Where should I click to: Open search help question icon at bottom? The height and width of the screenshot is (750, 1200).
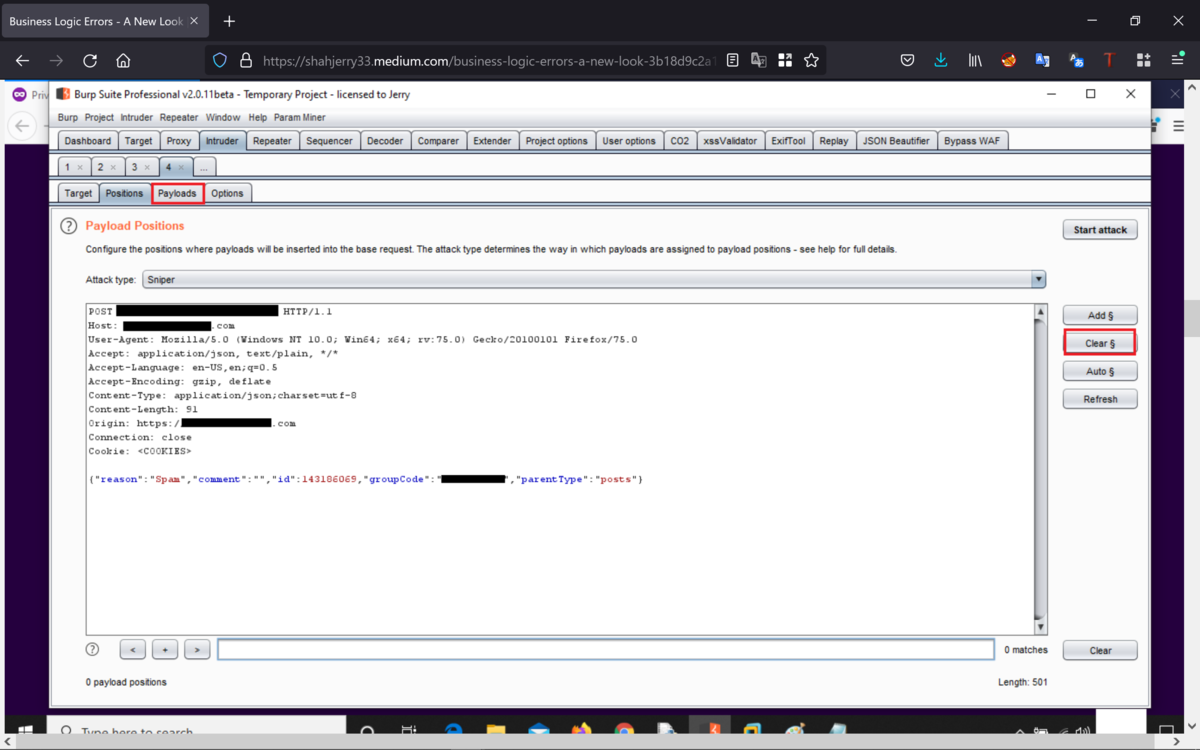pos(93,649)
